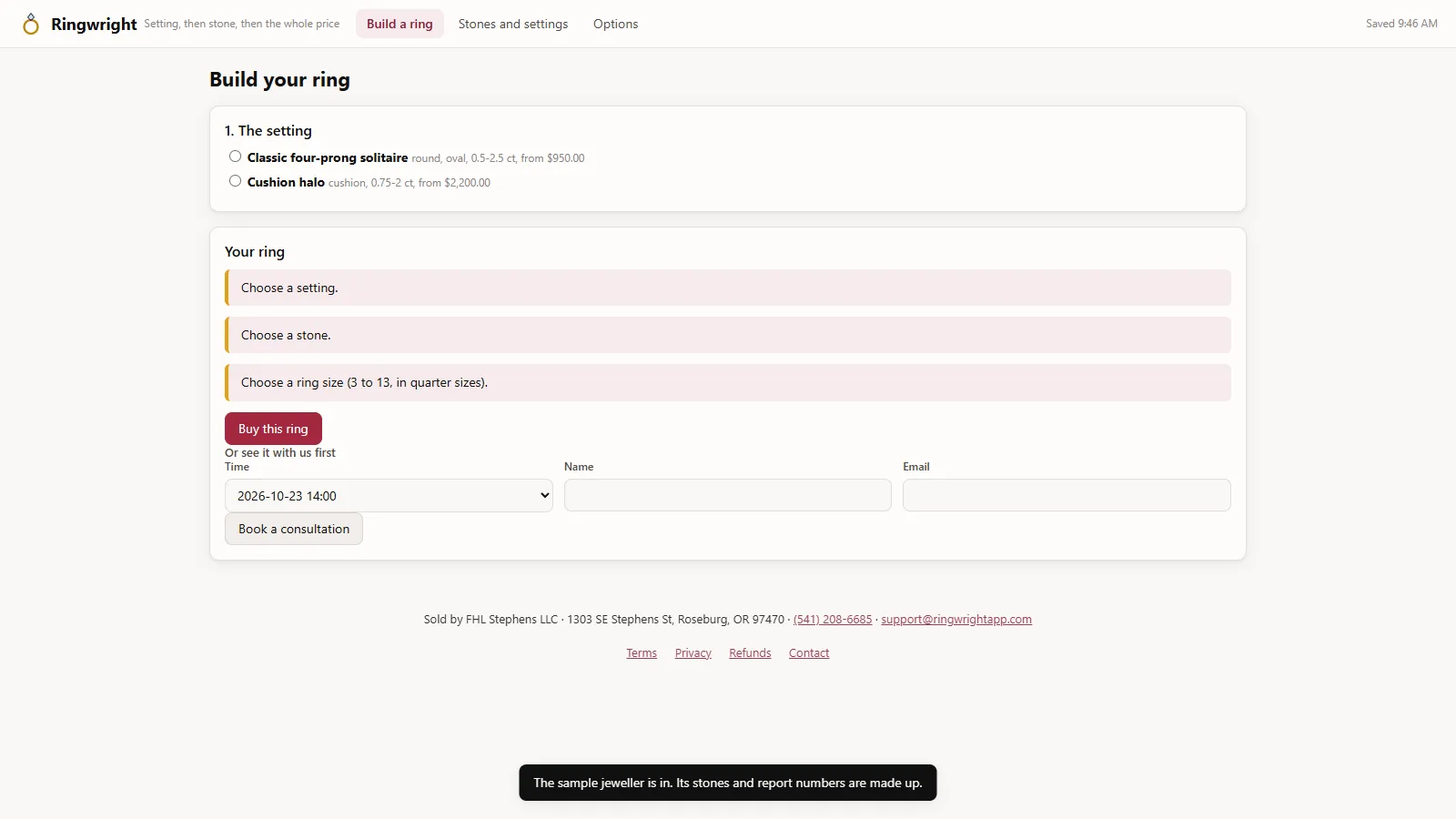Click the 'Choose a setting.' notice
This screenshot has width=1456, height=819.
[x=728, y=288]
